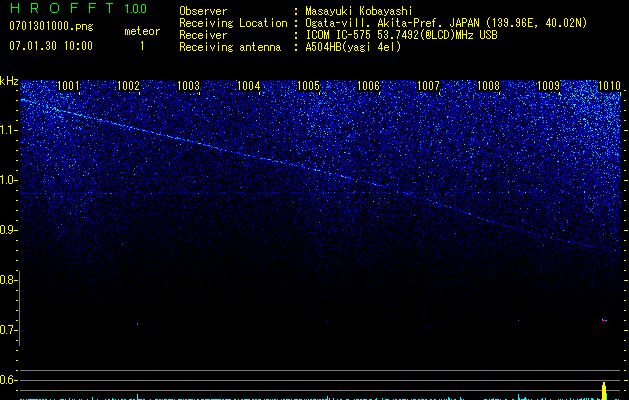
Task: Click the 1007 time marker
Action: (x=428, y=86)
